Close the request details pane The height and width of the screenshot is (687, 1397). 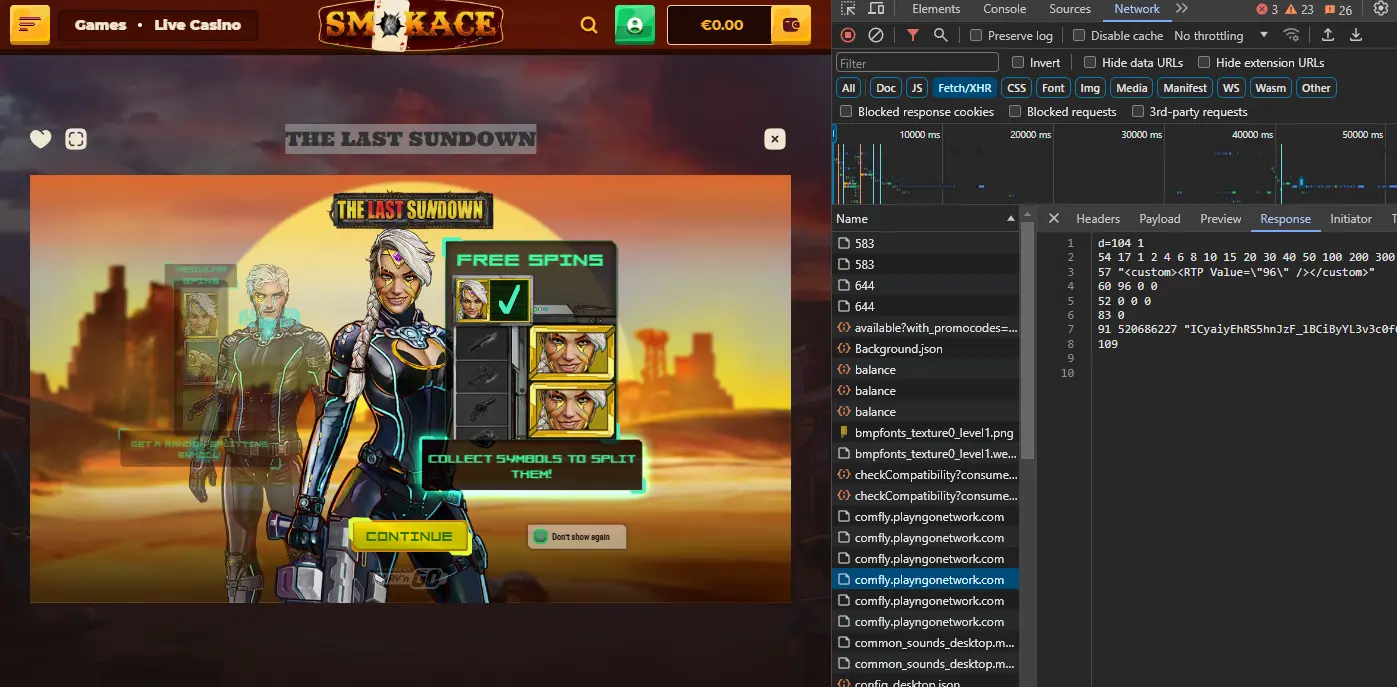pos(1054,219)
